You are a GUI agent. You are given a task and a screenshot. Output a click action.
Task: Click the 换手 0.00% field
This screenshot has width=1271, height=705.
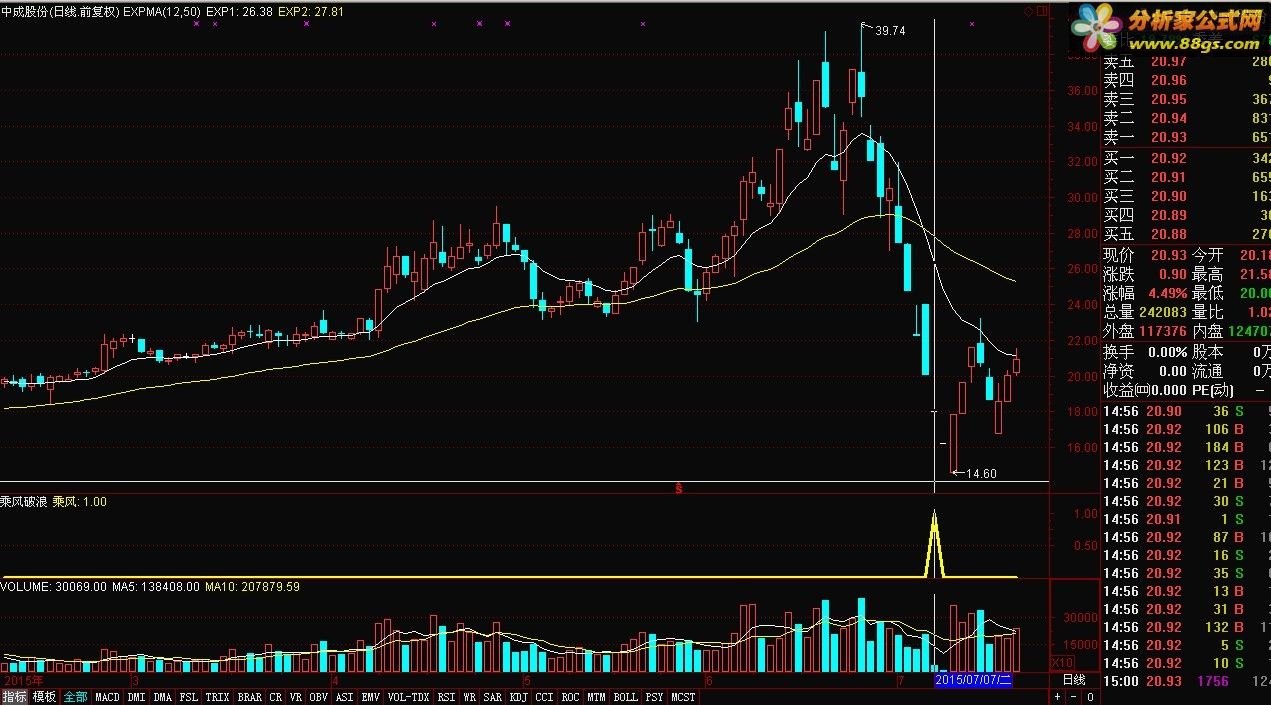tap(1146, 352)
